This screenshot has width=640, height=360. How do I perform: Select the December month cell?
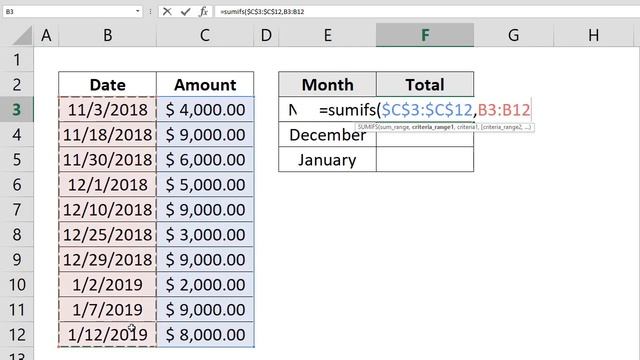point(327,135)
